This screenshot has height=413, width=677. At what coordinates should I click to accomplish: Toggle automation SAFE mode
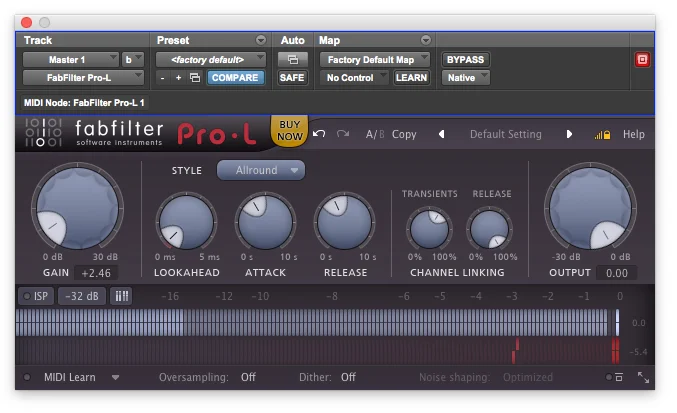(x=292, y=78)
